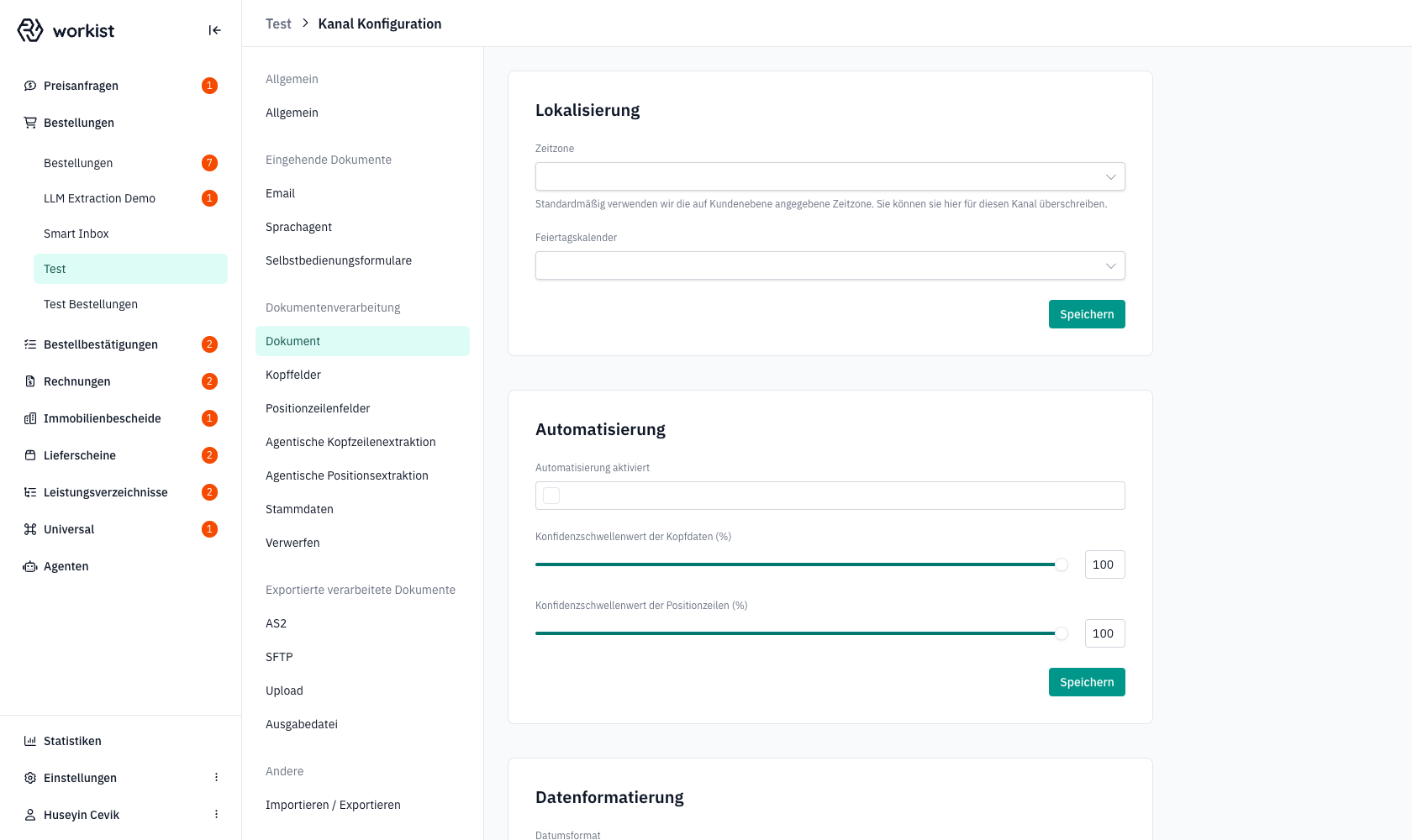Screen dimensions: 1412x840
Task: Open the Ausgabedatei settings
Action: (362, 724)
